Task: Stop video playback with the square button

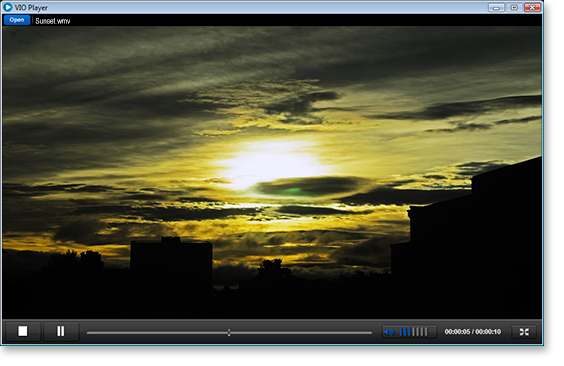Action: pyautogui.click(x=23, y=331)
